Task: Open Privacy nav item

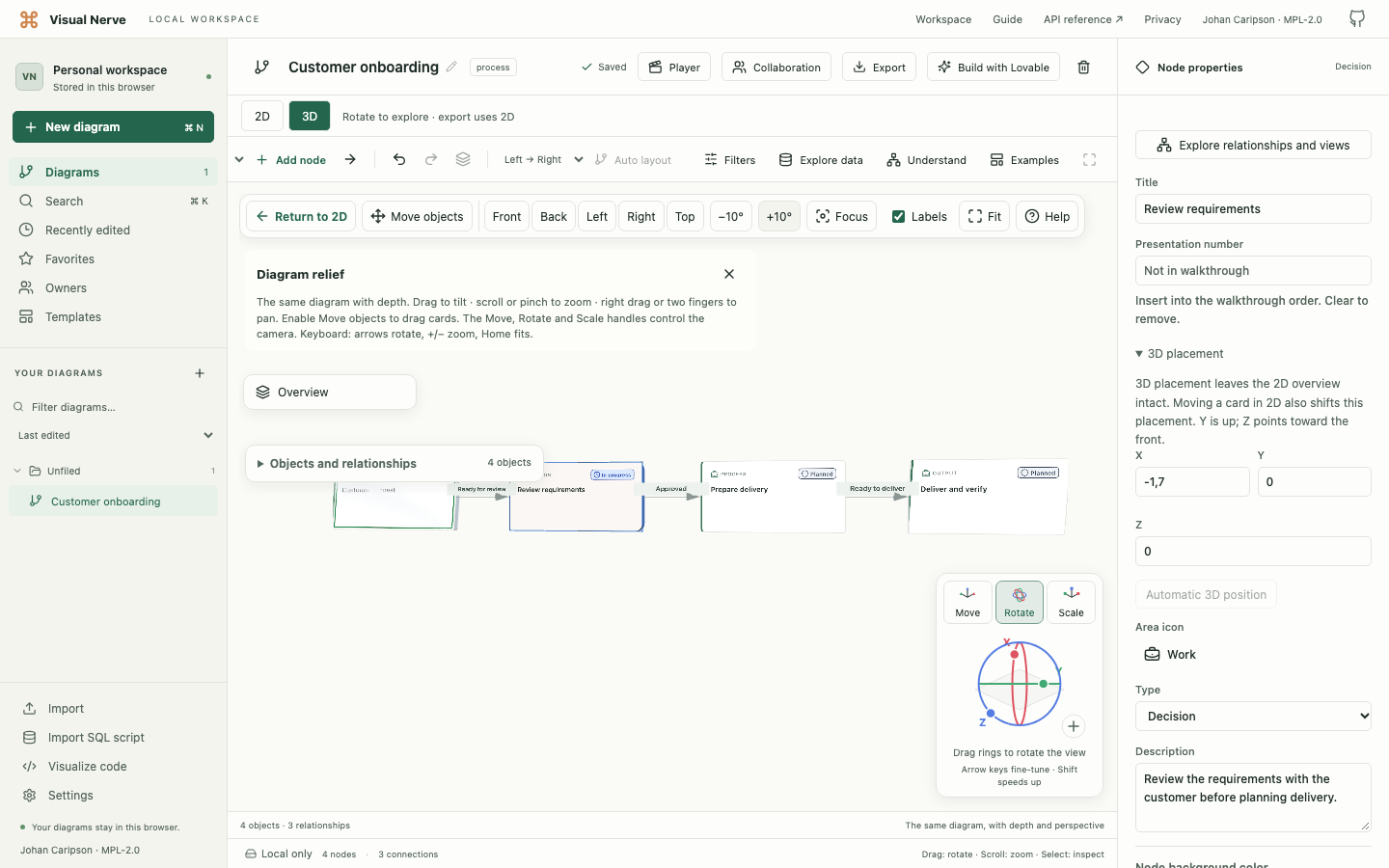Action: pos(1162,19)
